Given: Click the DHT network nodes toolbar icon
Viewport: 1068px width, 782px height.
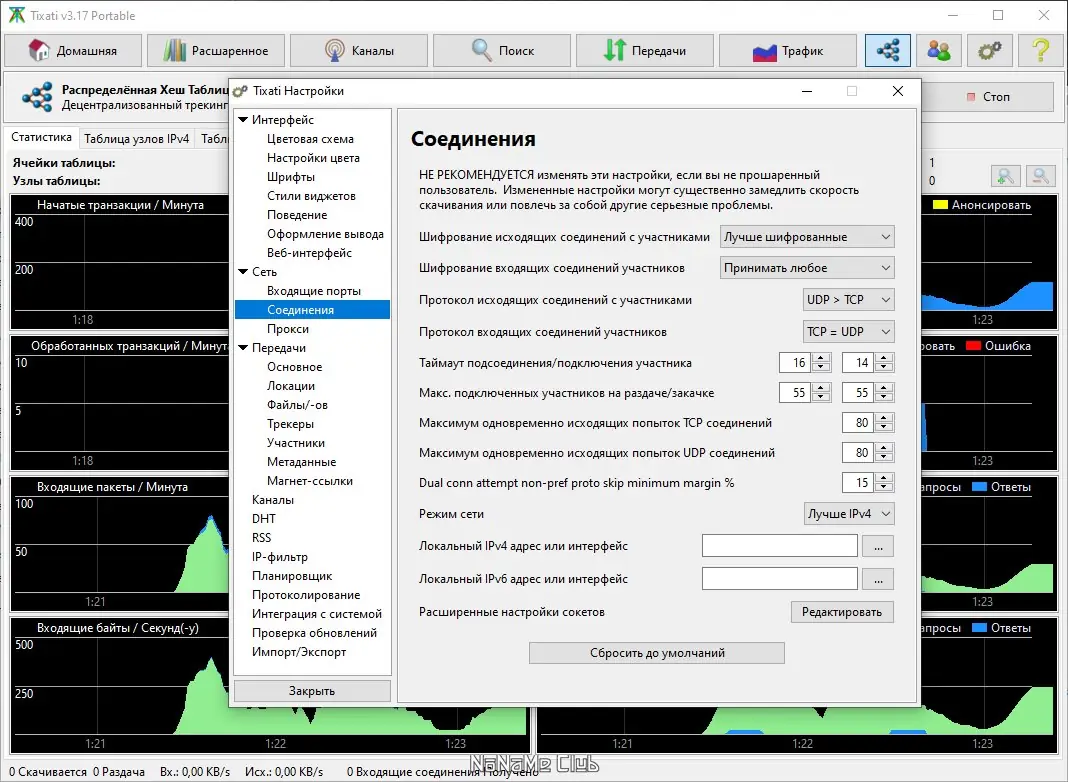Looking at the screenshot, I should coord(888,50).
